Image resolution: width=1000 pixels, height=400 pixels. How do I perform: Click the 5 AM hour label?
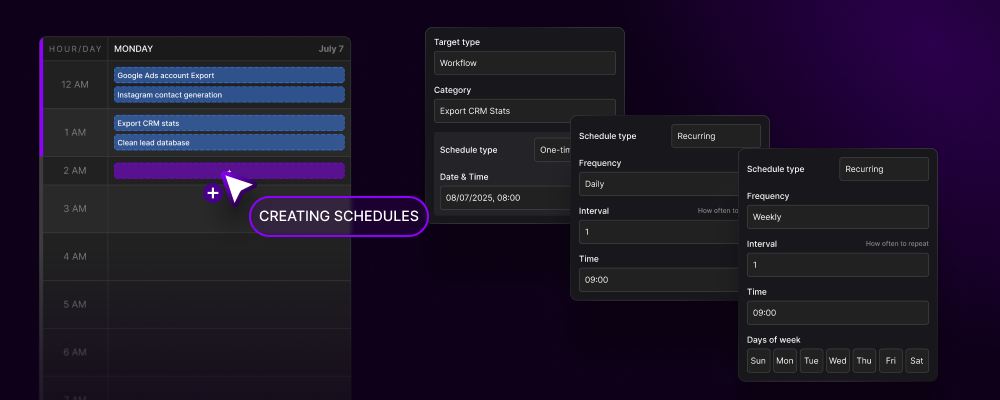coord(75,304)
